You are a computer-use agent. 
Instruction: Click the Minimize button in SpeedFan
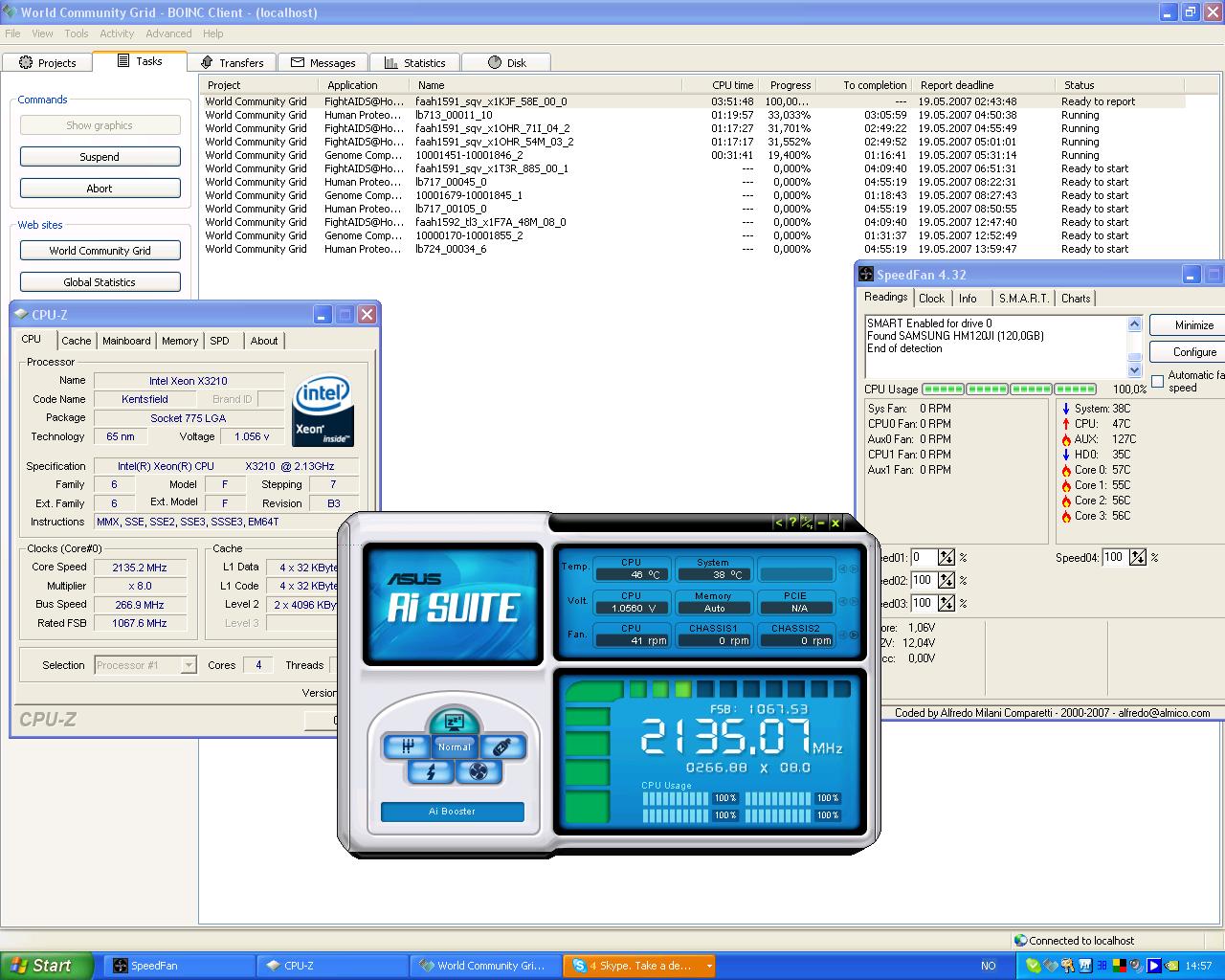(x=1187, y=325)
